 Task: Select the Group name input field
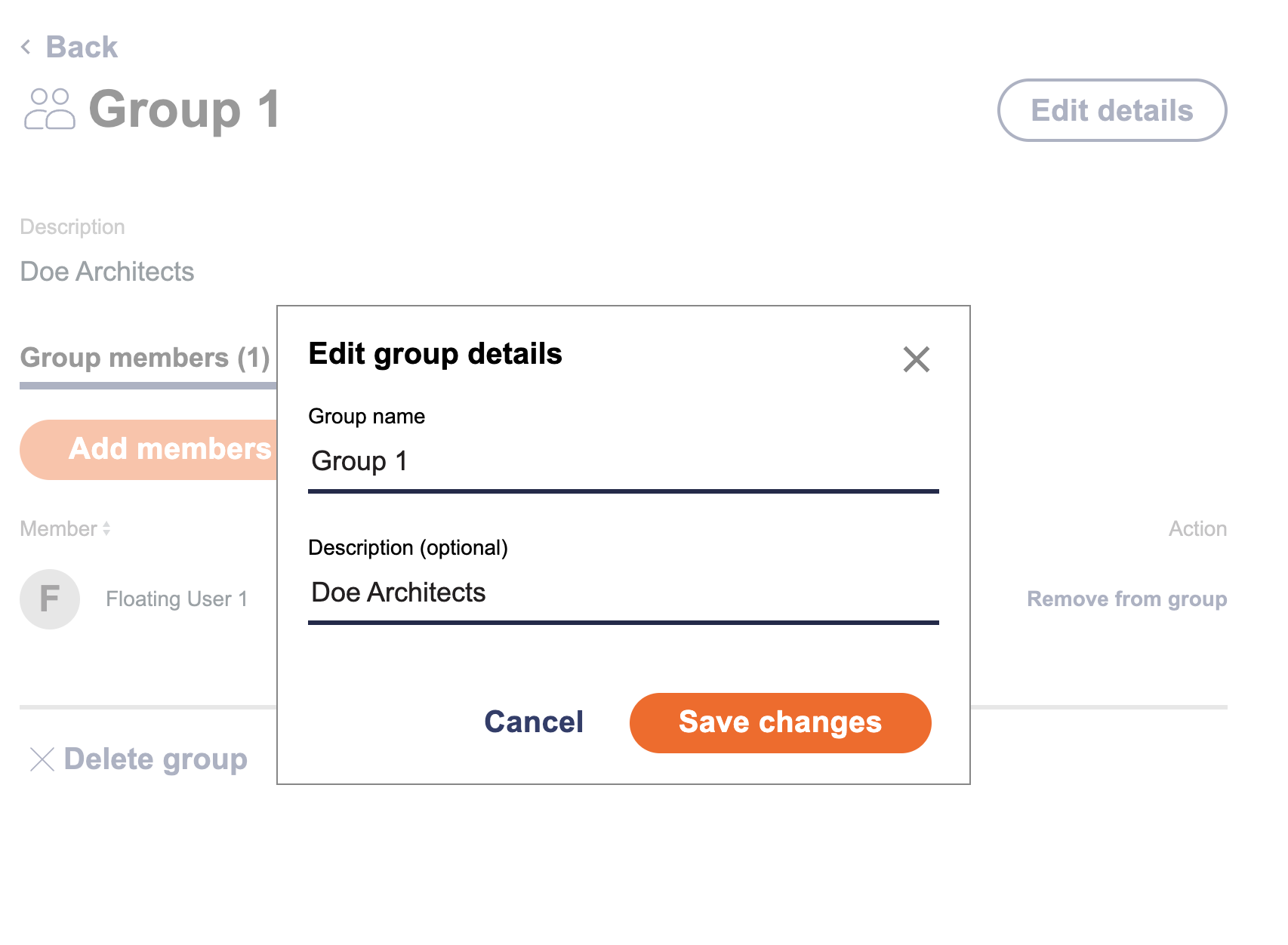coord(623,461)
